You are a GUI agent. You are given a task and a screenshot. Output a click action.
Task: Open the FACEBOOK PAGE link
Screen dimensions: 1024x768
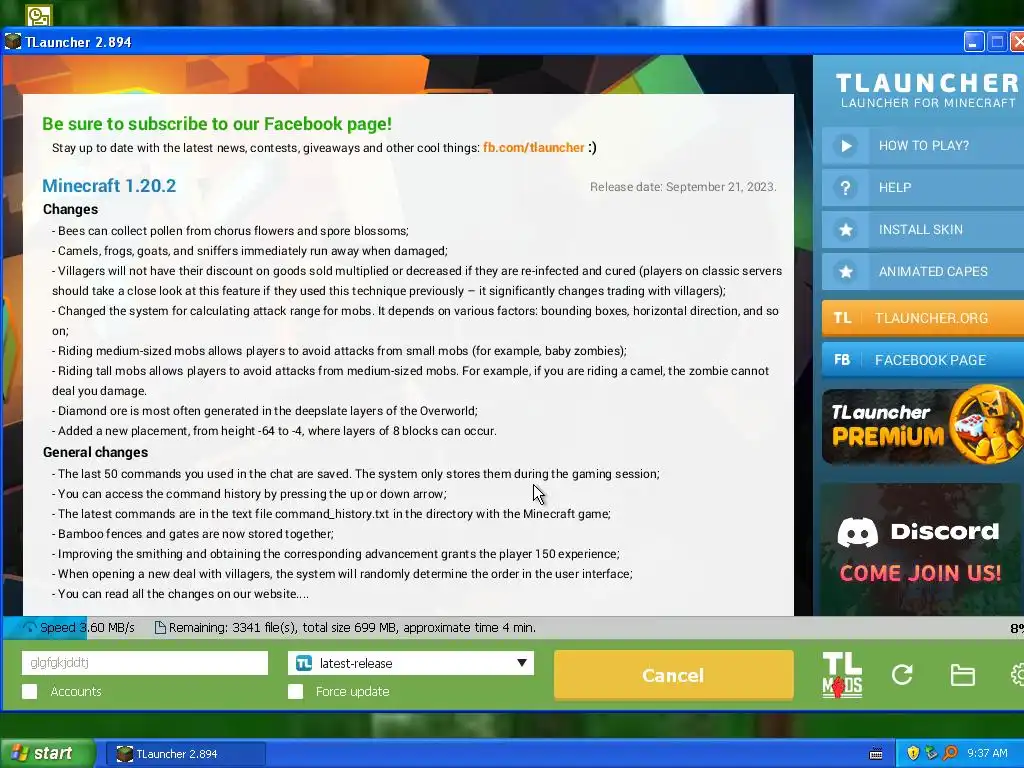[x=922, y=360]
